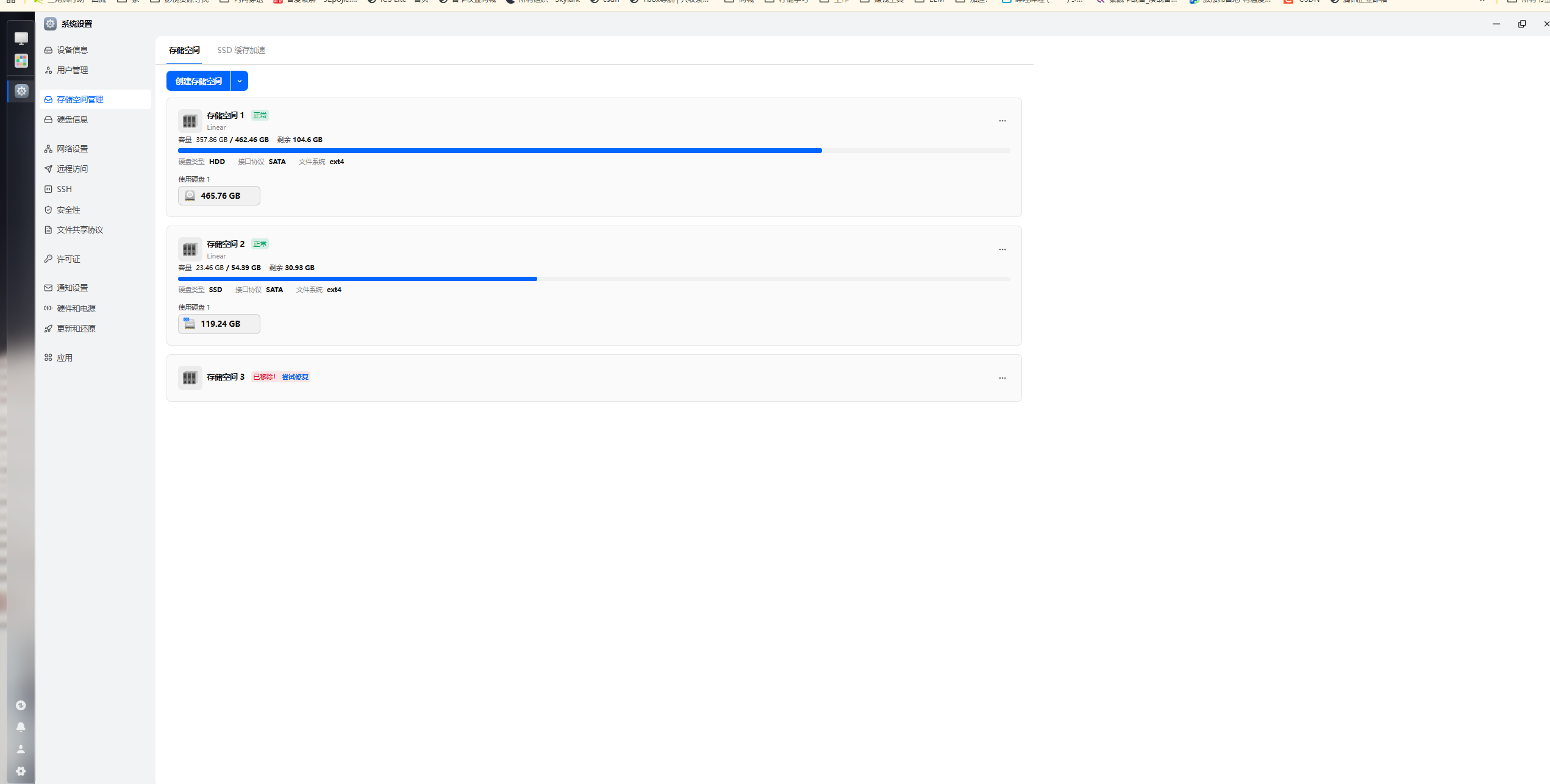Open the desktop monitor icon in dock

click(21, 38)
